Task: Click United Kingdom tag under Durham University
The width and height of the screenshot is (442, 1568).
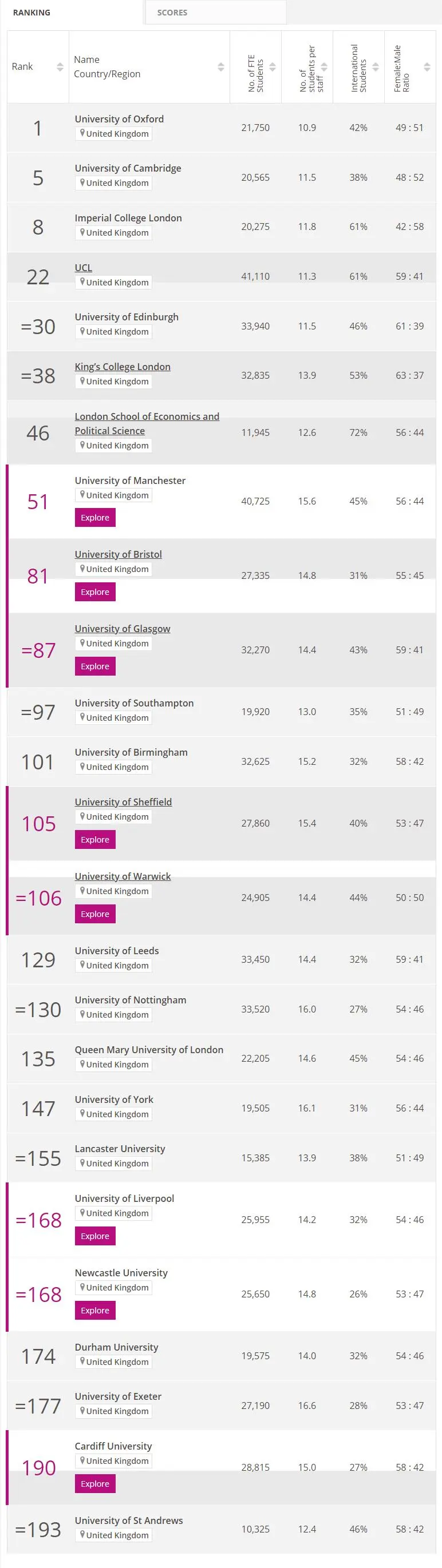Action: 114,1361
